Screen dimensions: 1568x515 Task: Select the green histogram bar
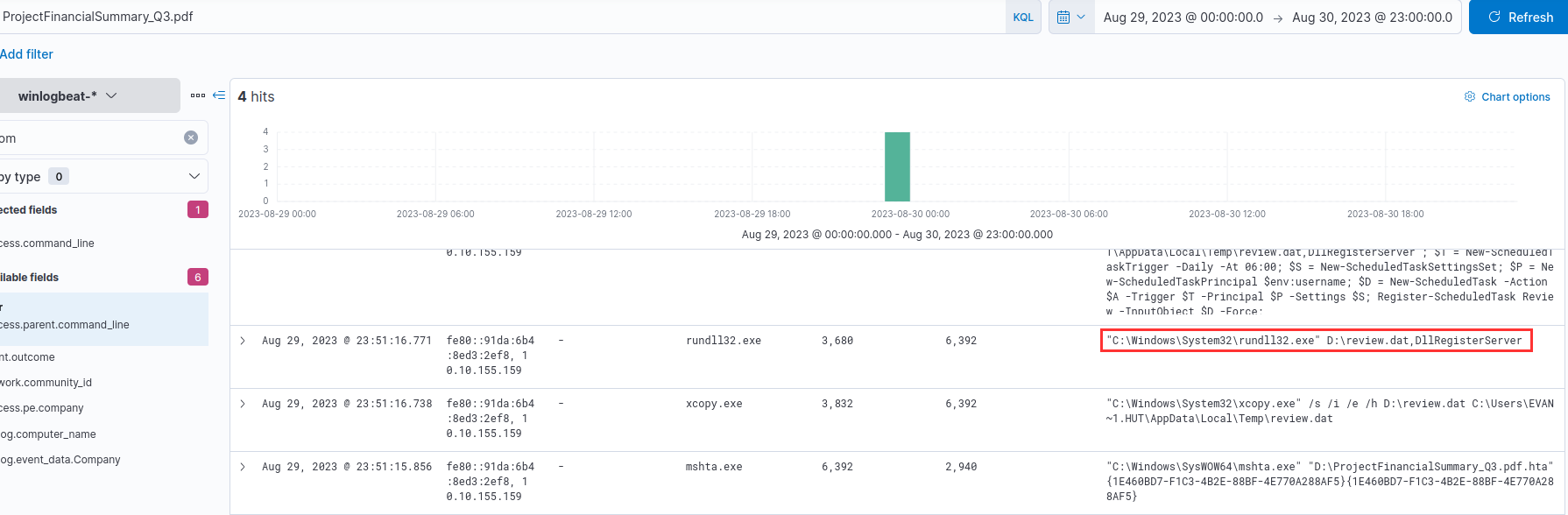click(x=897, y=166)
